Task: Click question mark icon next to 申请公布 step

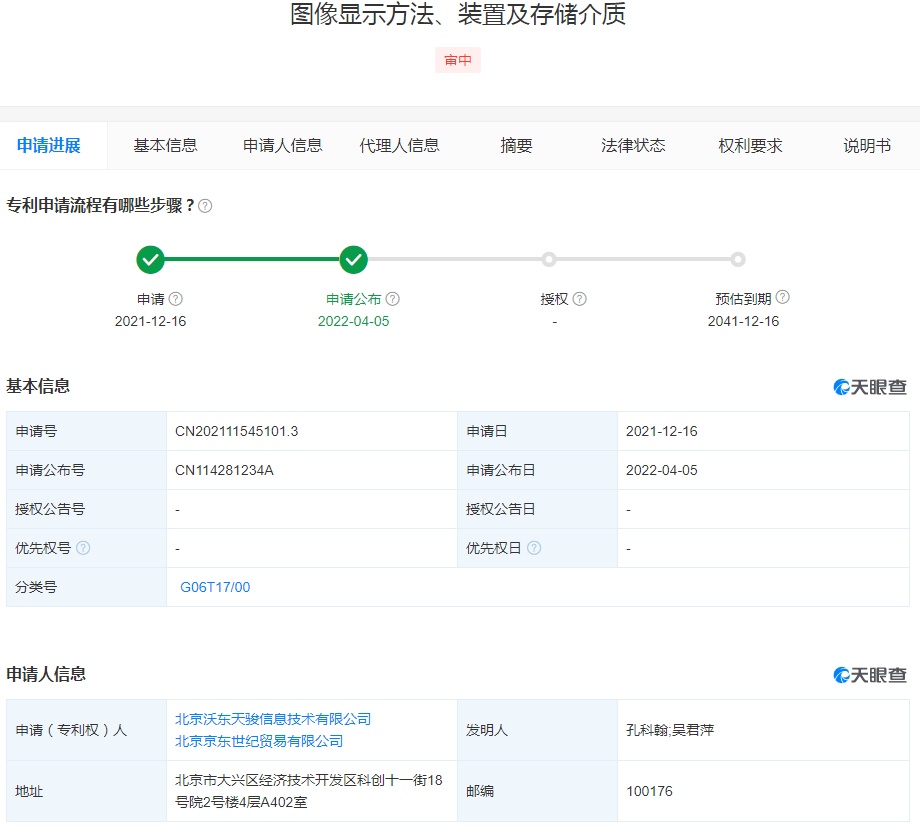Action: tap(393, 299)
